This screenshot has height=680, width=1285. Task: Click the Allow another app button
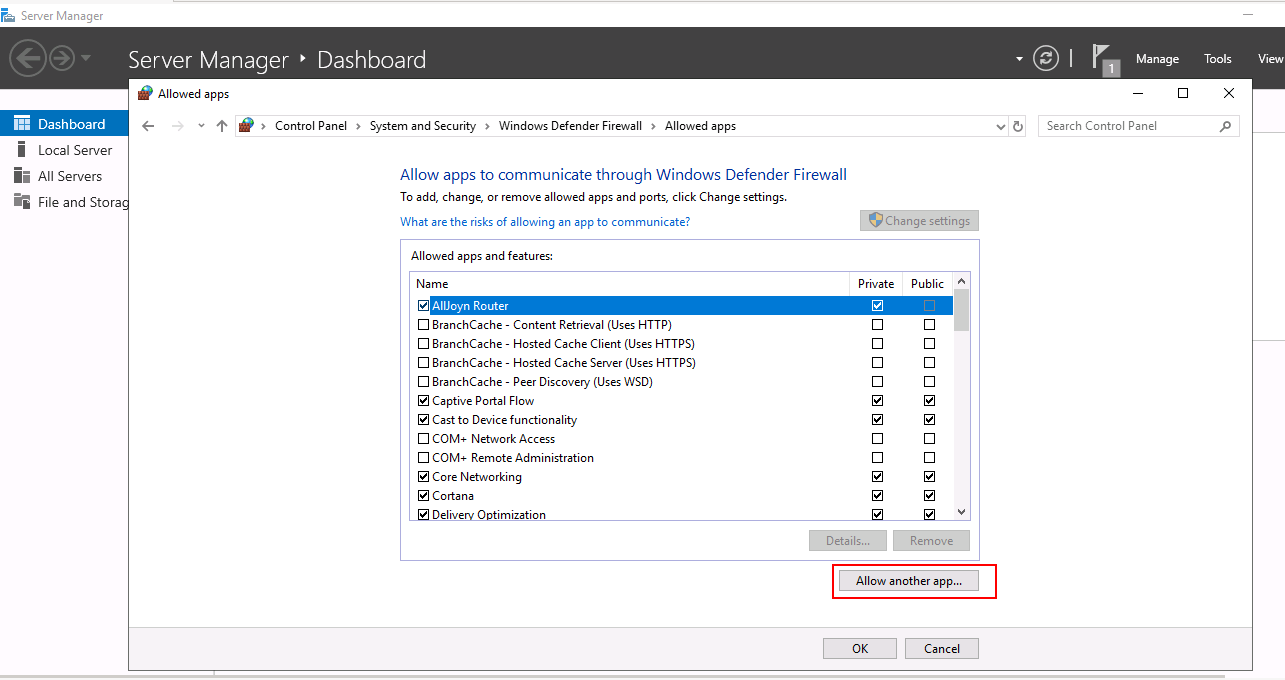[909, 581]
